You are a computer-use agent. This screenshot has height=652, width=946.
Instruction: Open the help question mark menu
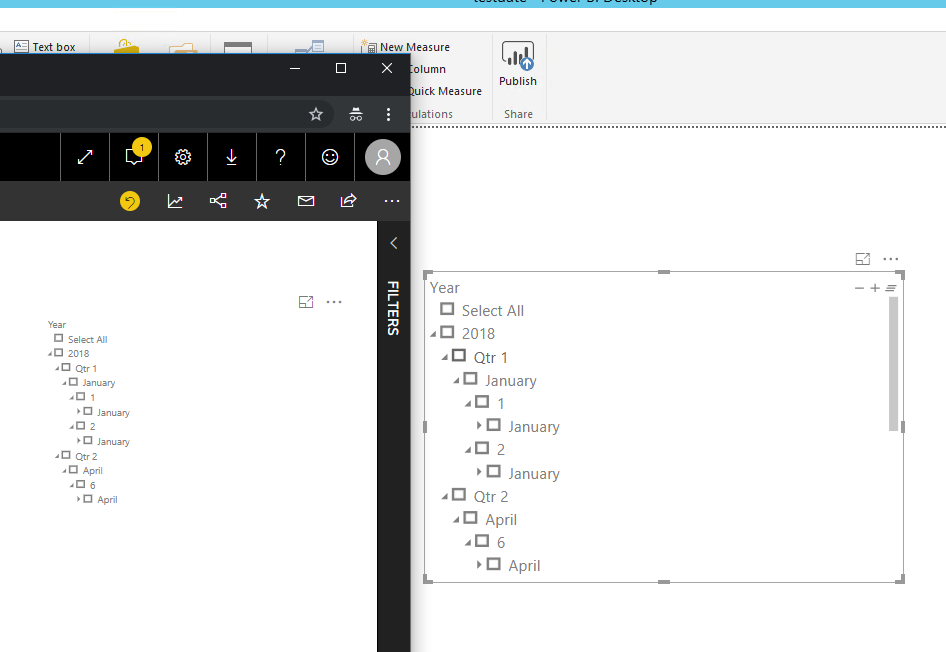tap(281, 157)
